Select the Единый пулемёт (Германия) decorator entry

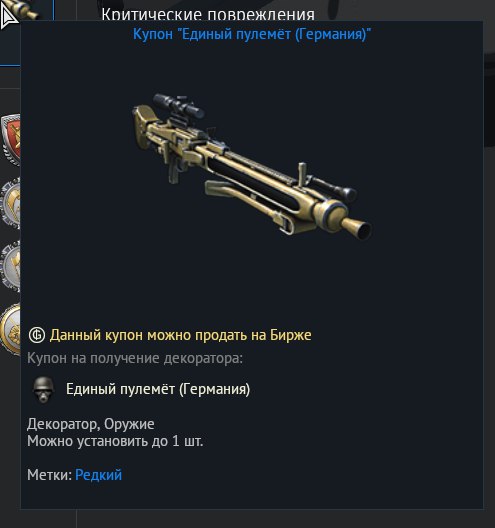158,389
